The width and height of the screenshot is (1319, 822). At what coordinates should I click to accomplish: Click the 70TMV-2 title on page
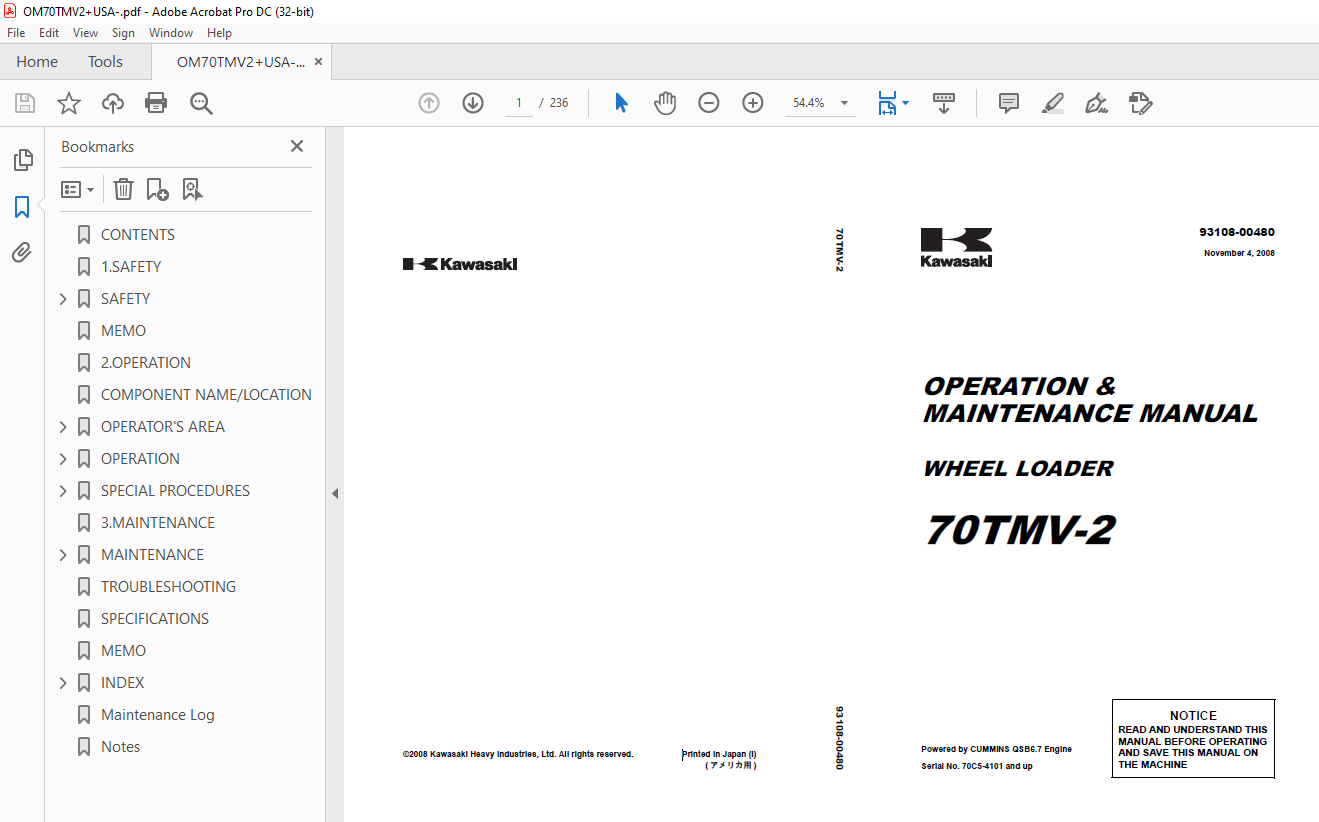pos(1019,531)
